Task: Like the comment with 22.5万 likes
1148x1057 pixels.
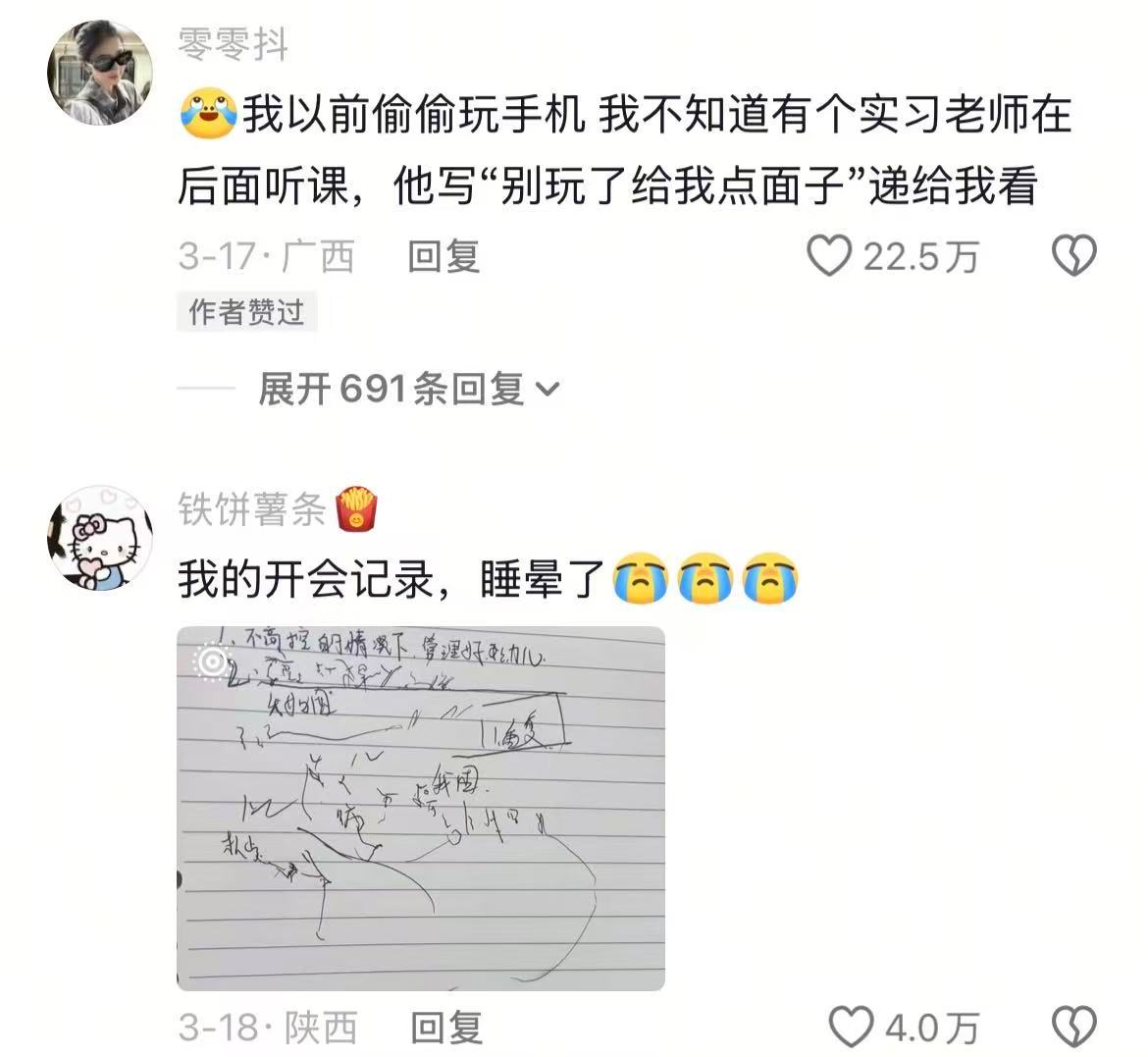Action: coord(829,256)
